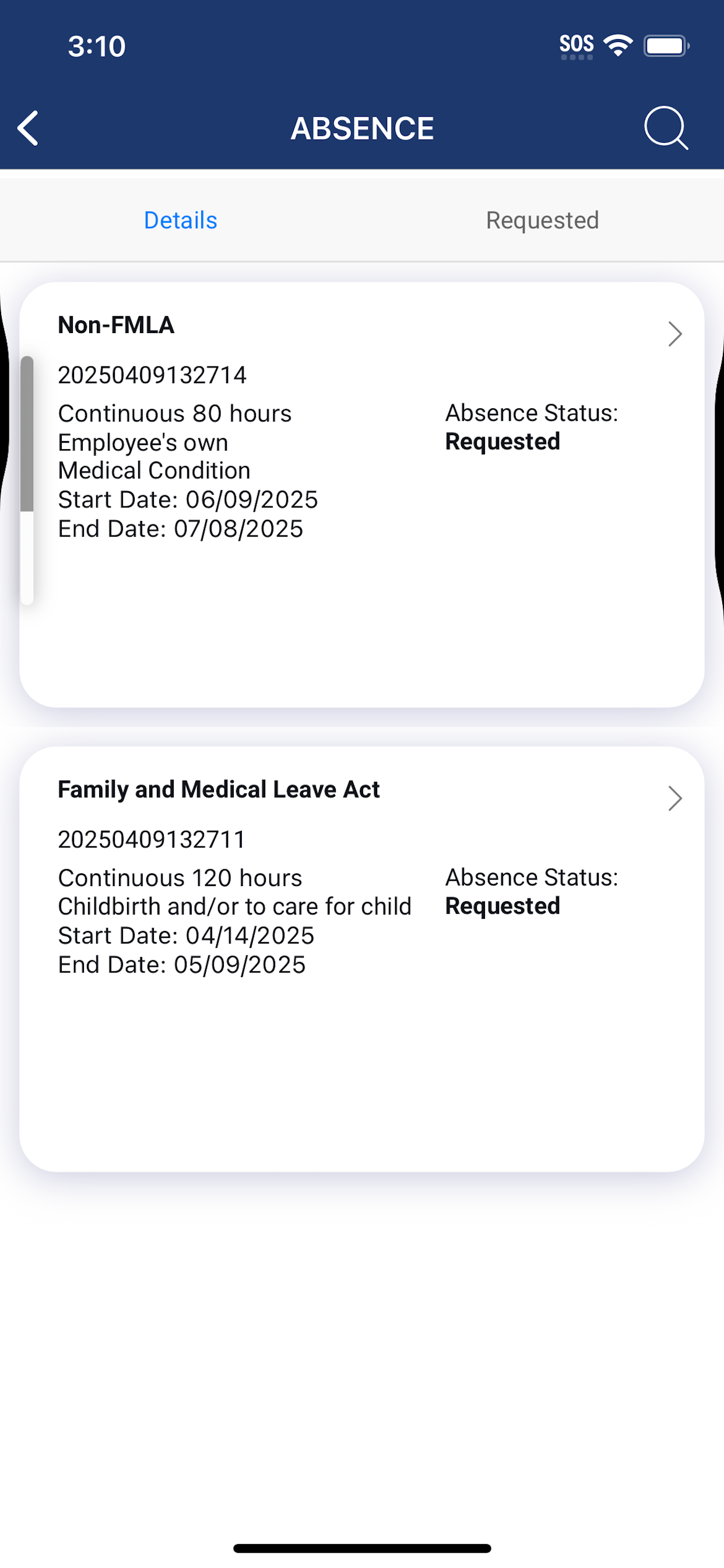Tap the back arrow icon
The image size is (724, 1568).
point(28,128)
